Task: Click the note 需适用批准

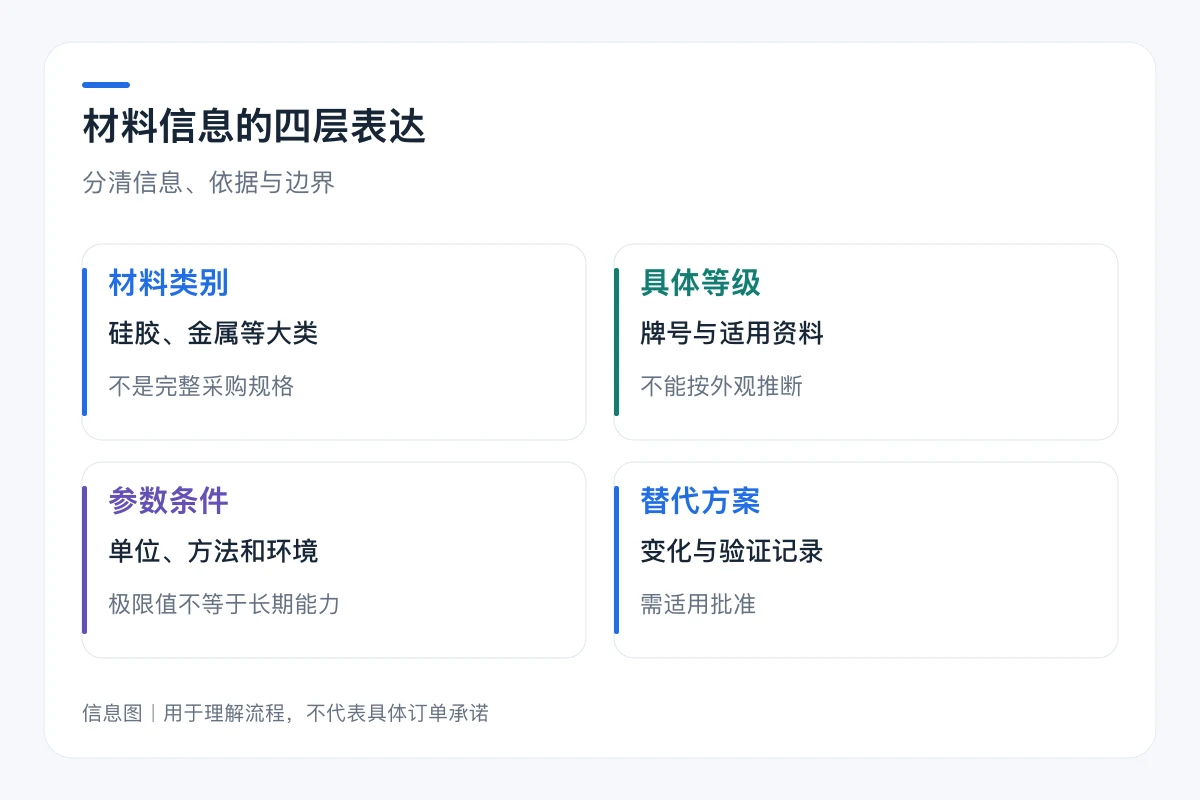Action: (x=698, y=604)
